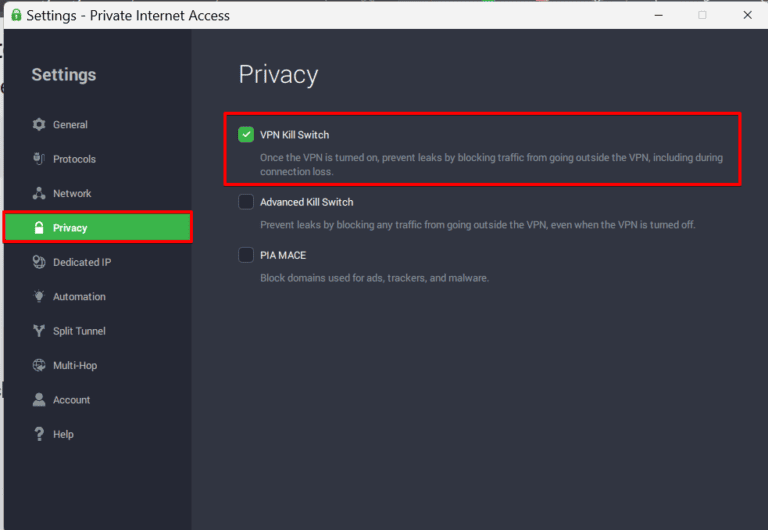Click the General gear icon
Viewport: 768px width, 530px height.
click(x=39, y=124)
